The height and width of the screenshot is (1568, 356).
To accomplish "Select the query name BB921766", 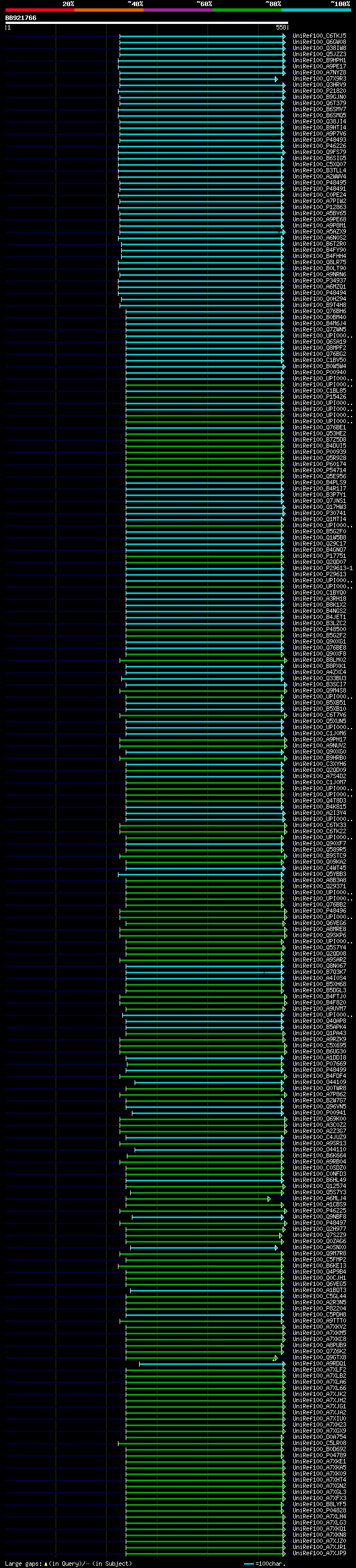I will coord(21,18).
